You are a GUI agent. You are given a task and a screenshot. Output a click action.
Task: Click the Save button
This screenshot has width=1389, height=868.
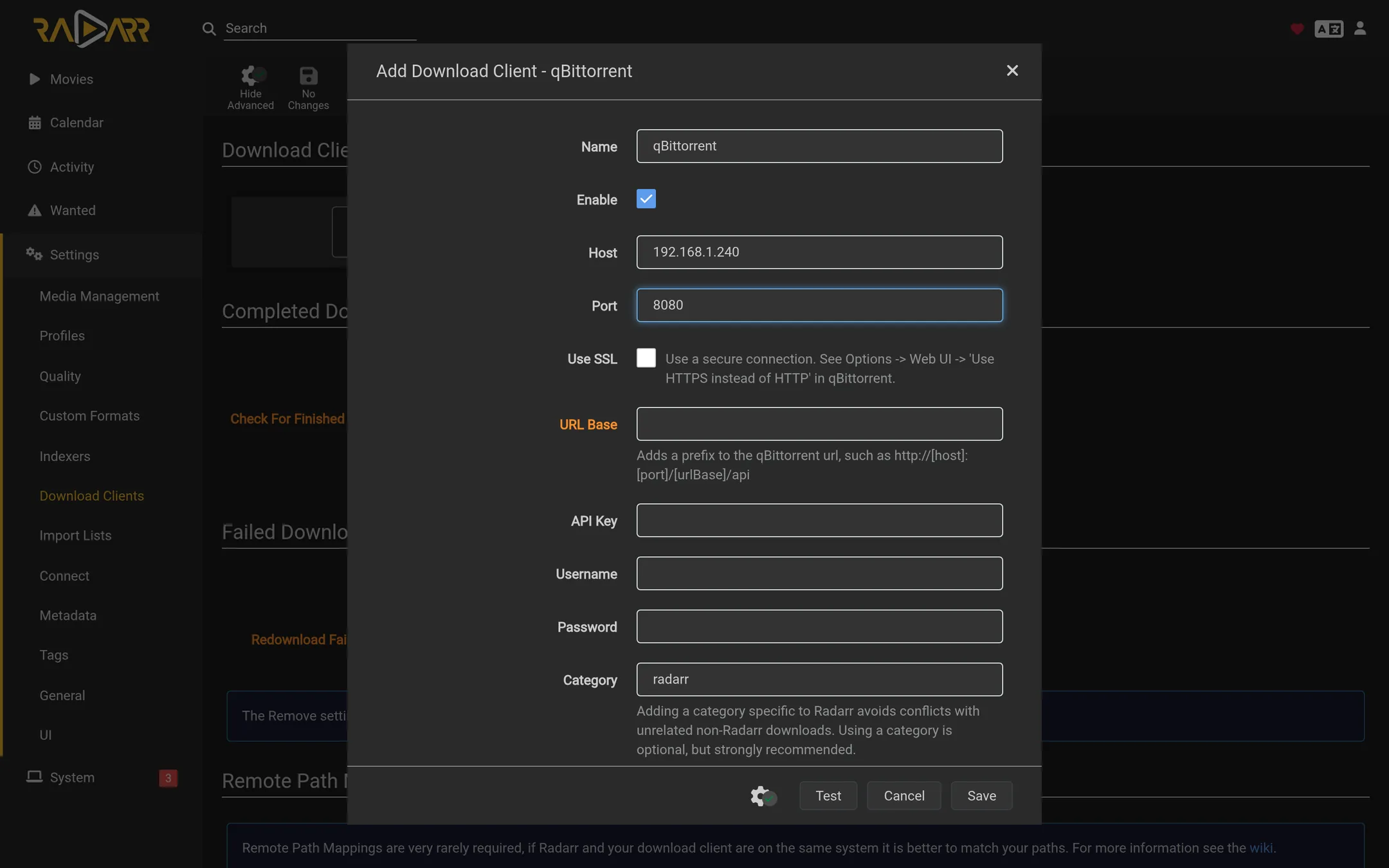click(982, 796)
